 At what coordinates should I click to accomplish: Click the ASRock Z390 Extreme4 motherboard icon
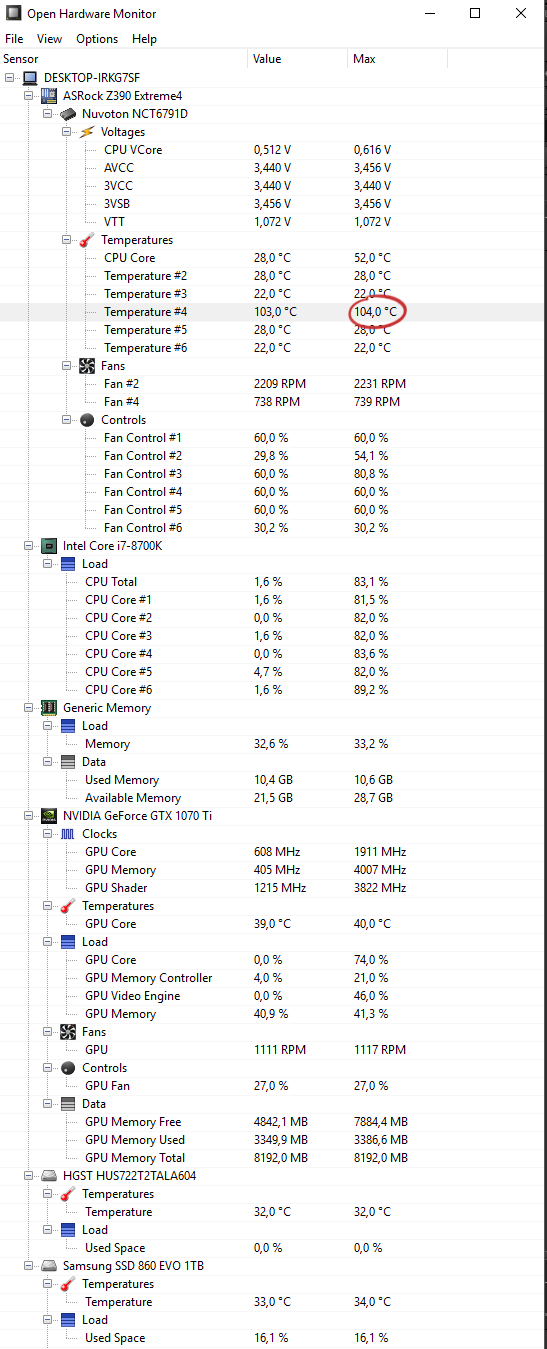tap(49, 96)
